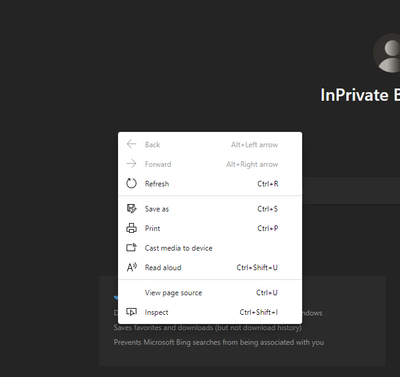
Task: Click the InPrivate profile avatar
Action: point(387,53)
